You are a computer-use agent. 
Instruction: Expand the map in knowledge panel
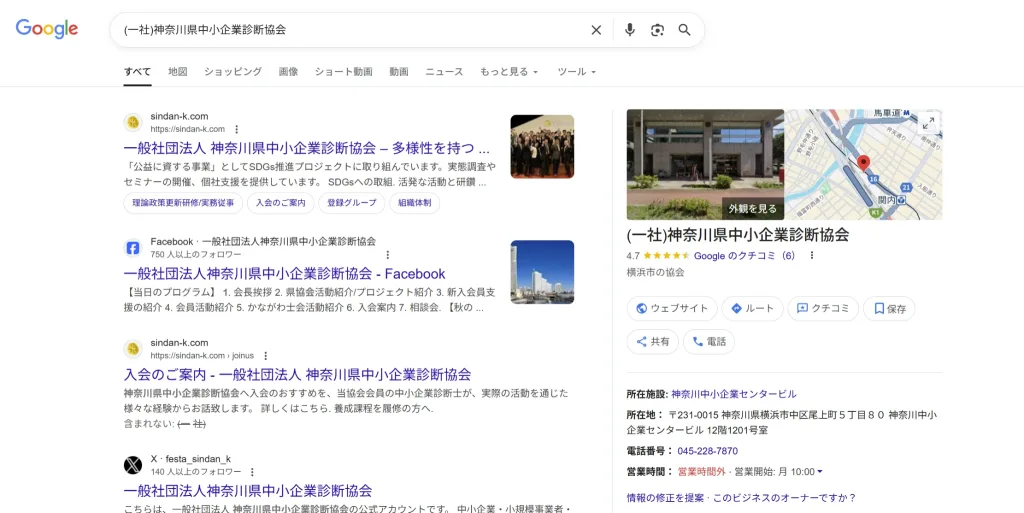click(x=928, y=122)
